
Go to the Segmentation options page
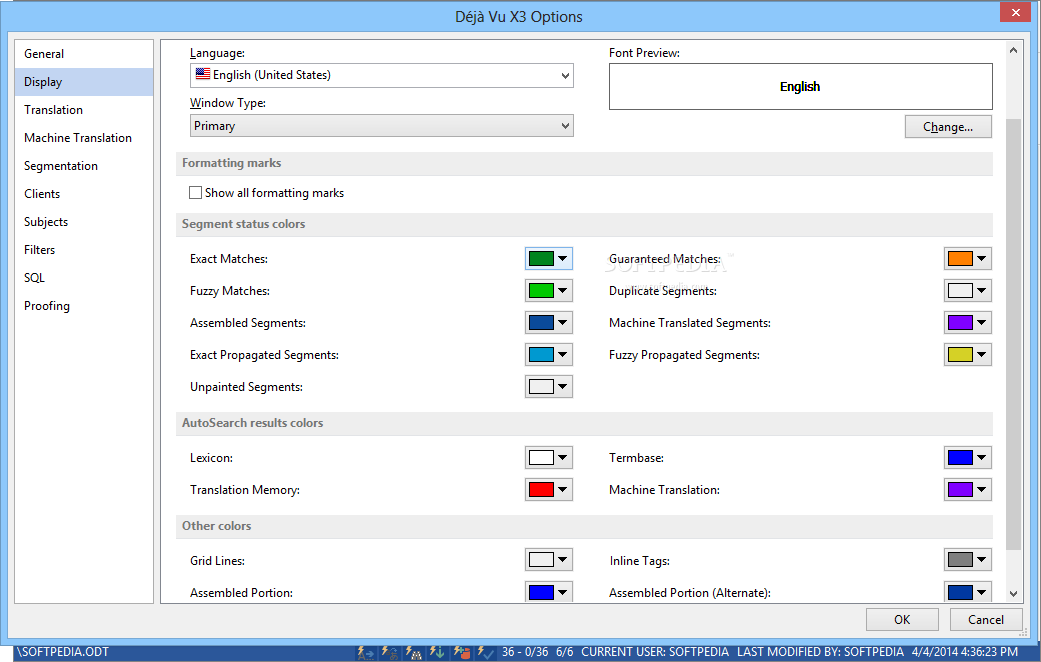(x=84, y=165)
